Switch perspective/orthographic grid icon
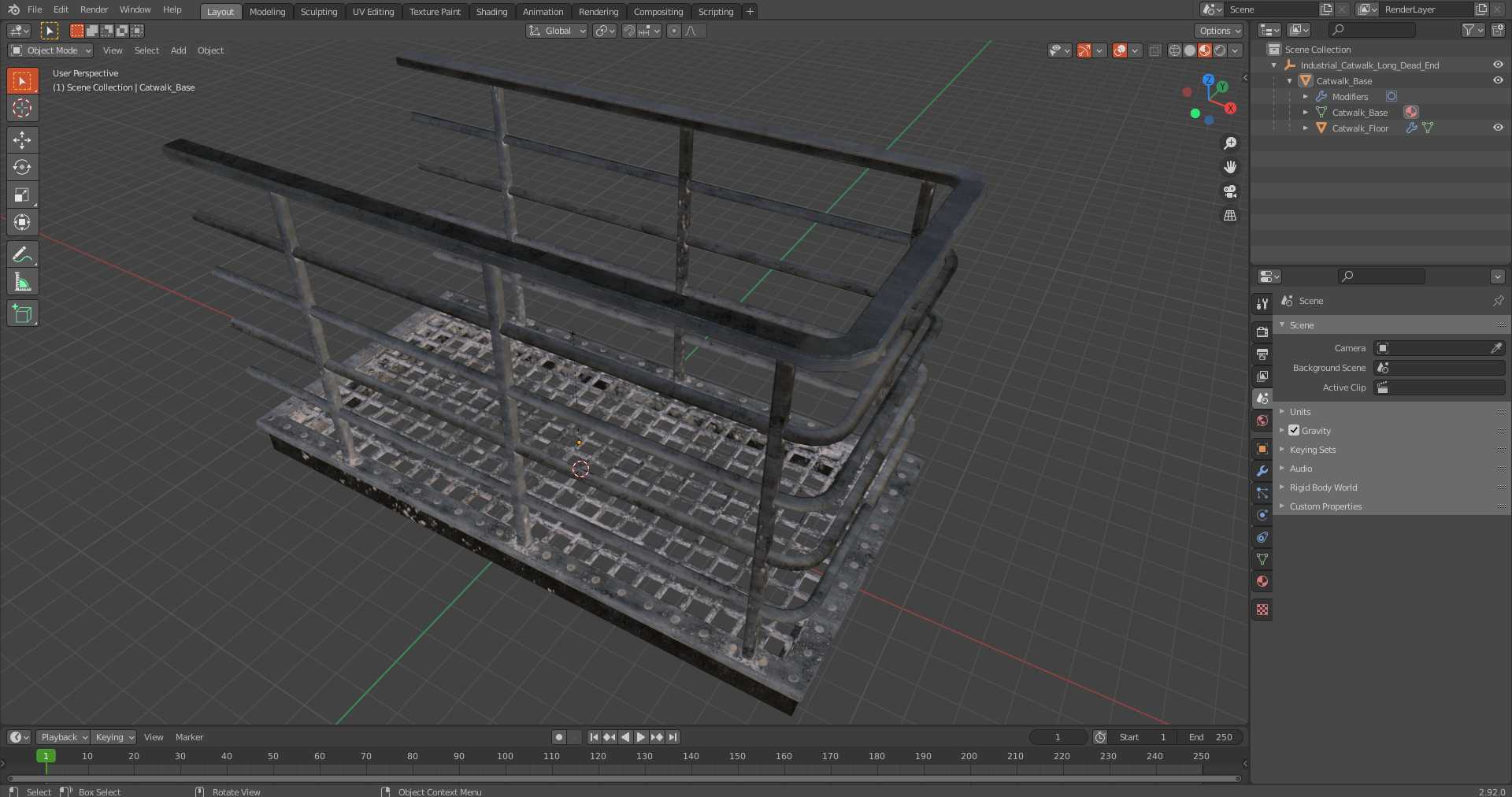Screen dimensions: 1512x797 [x=1230, y=215]
